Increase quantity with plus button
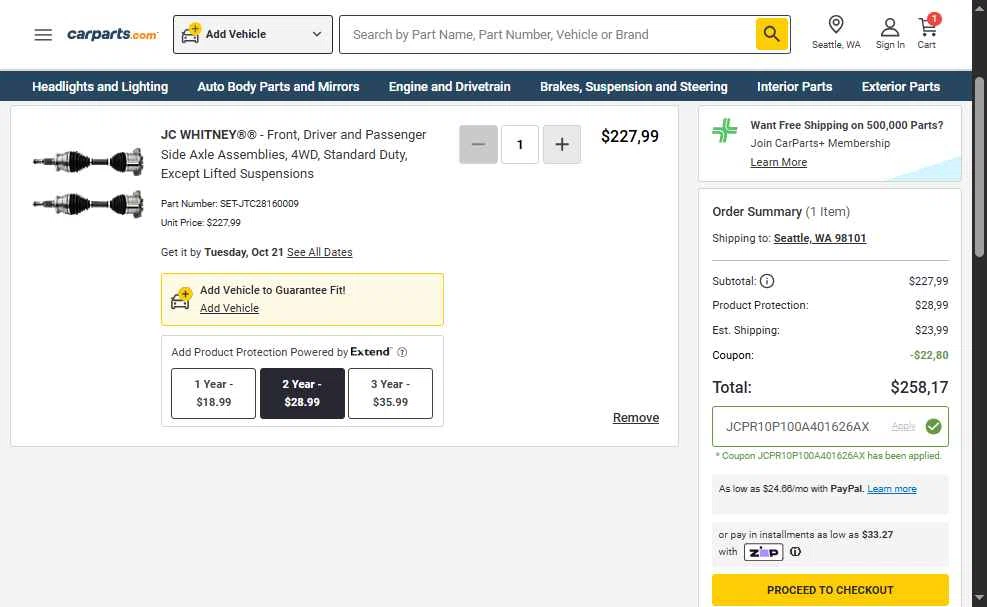Viewport: 987px width, 607px height. 561,144
